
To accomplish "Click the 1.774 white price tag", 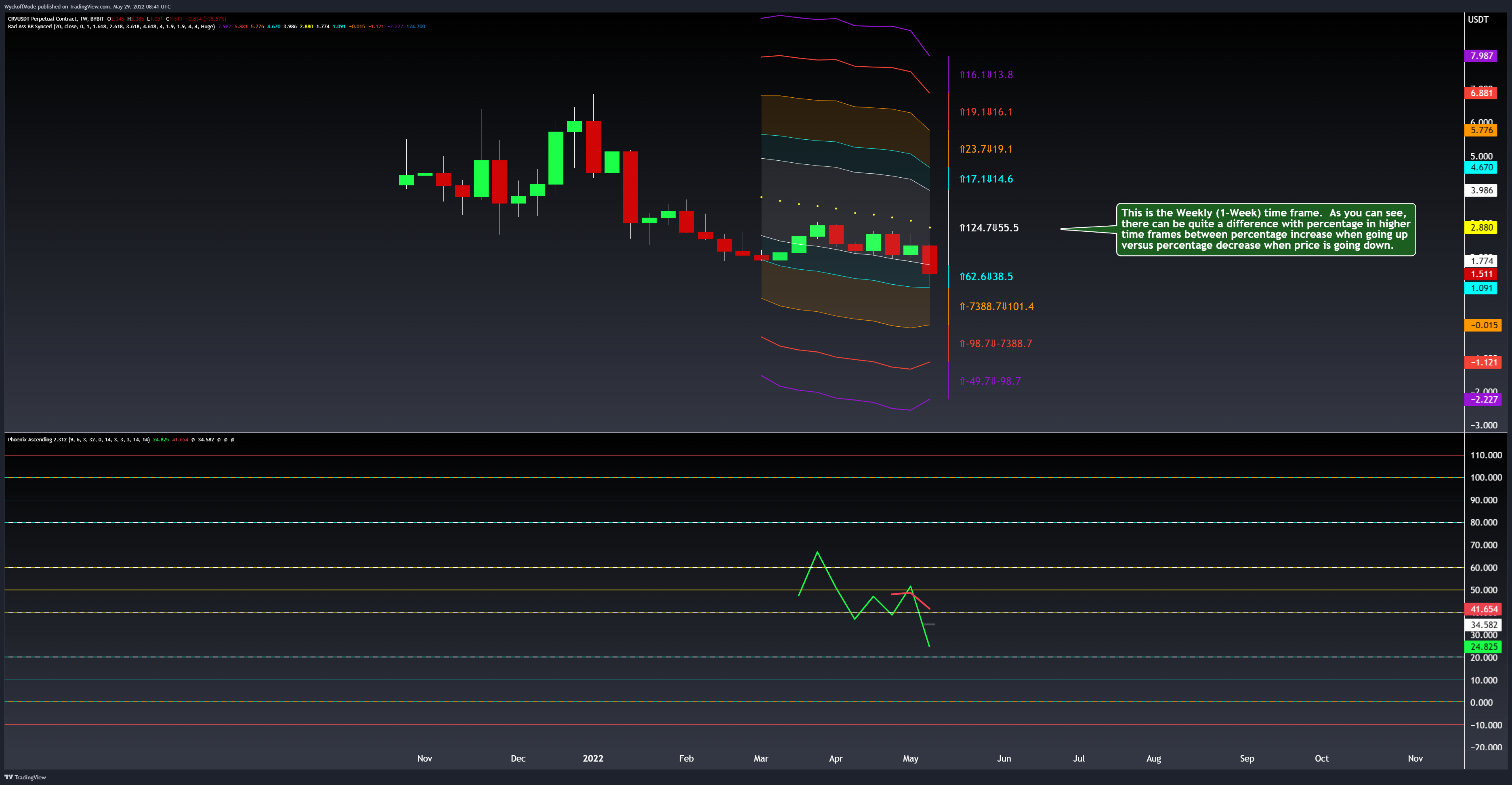I will pos(1481,261).
